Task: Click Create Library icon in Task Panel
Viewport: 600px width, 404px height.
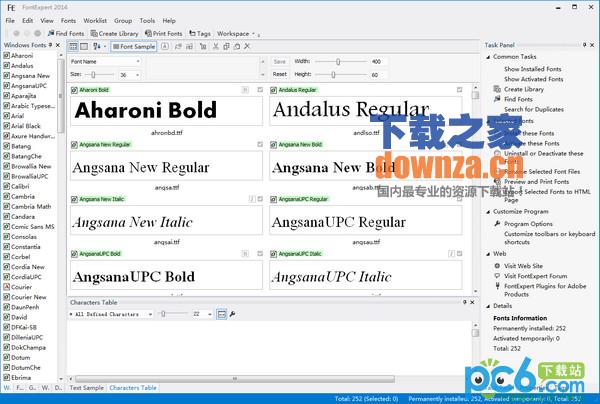Action: tap(497, 89)
